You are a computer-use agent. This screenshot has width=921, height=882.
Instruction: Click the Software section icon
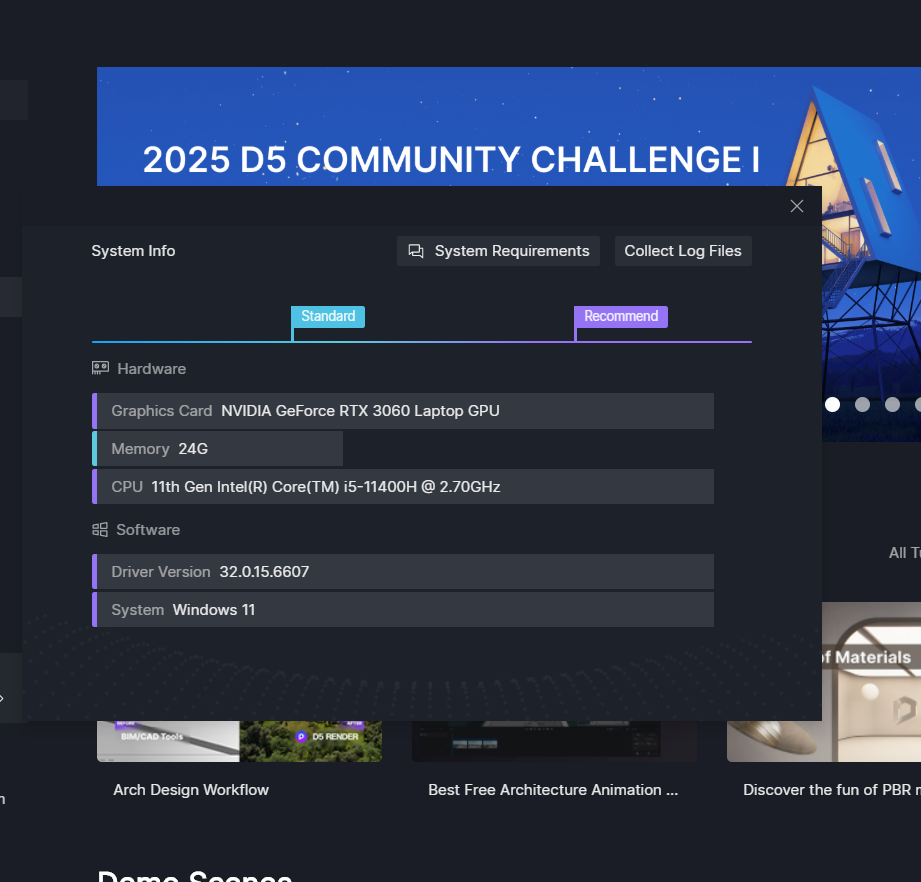pos(100,530)
